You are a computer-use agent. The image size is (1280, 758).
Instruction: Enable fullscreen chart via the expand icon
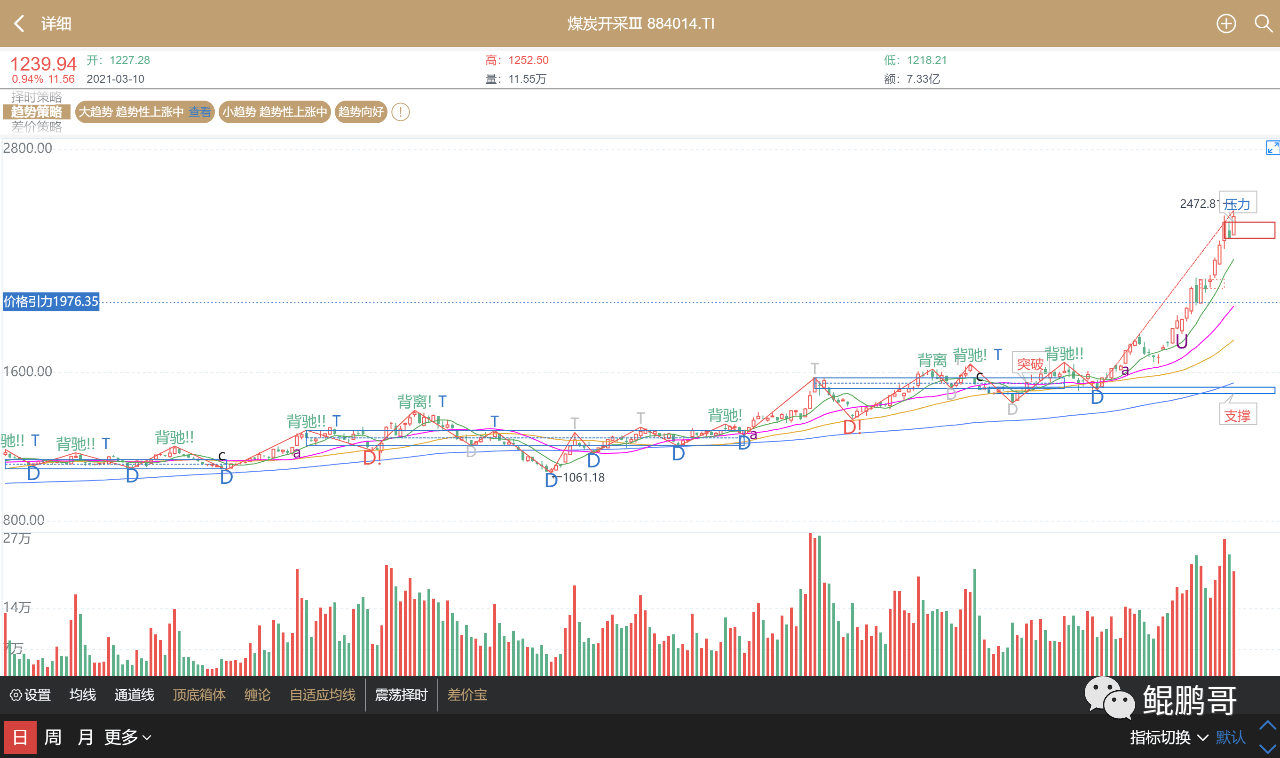[x=1272, y=147]
